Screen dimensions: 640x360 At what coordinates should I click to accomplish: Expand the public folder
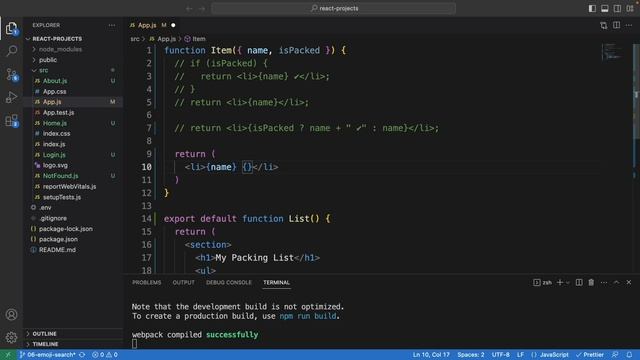click(48, 60)
